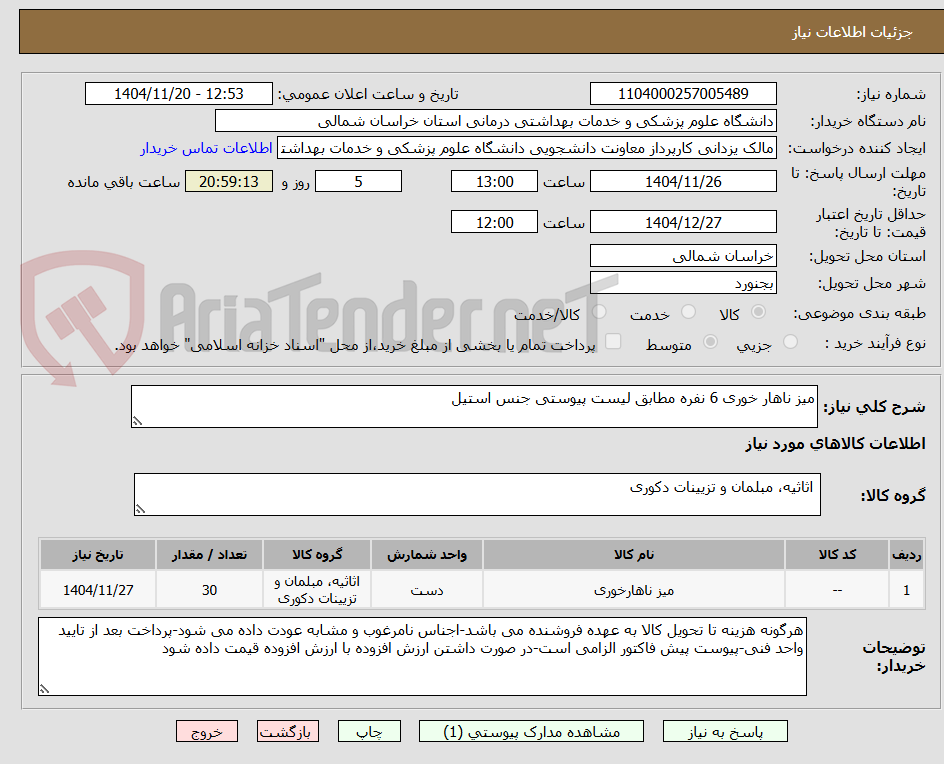Click the general description text area

tap(474, 407)
